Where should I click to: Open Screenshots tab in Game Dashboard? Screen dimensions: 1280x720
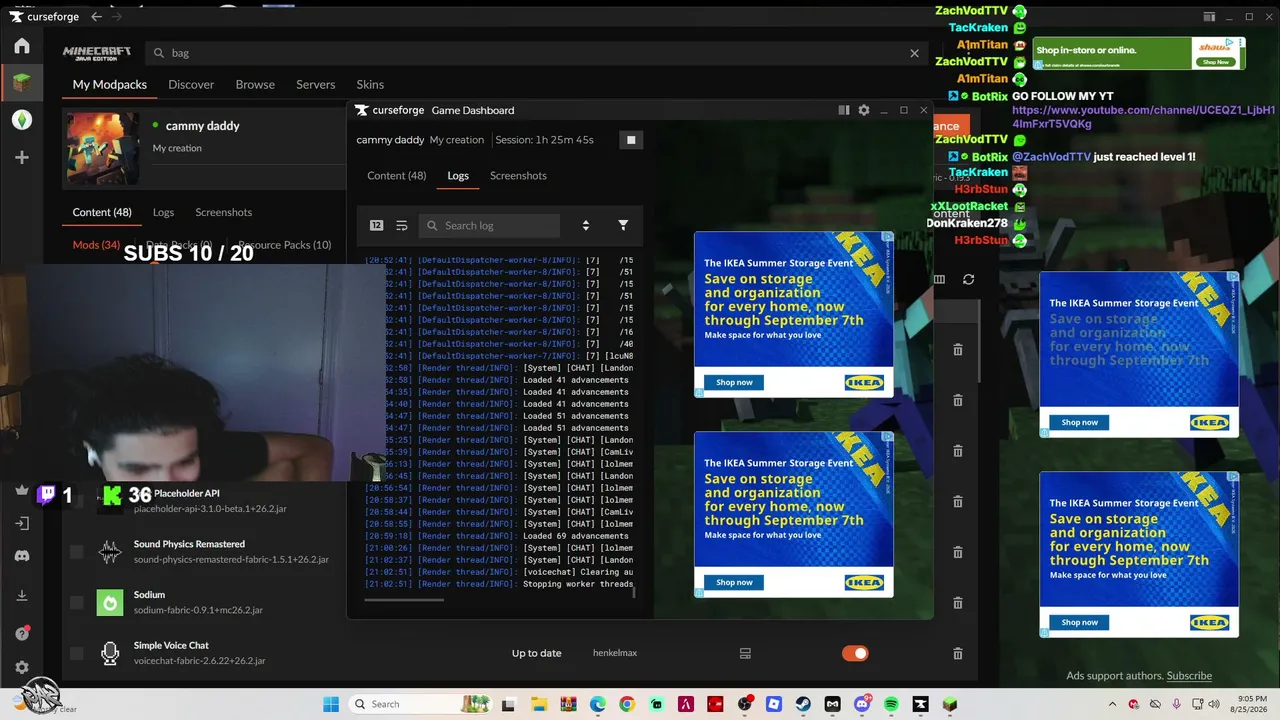[518, 176]
